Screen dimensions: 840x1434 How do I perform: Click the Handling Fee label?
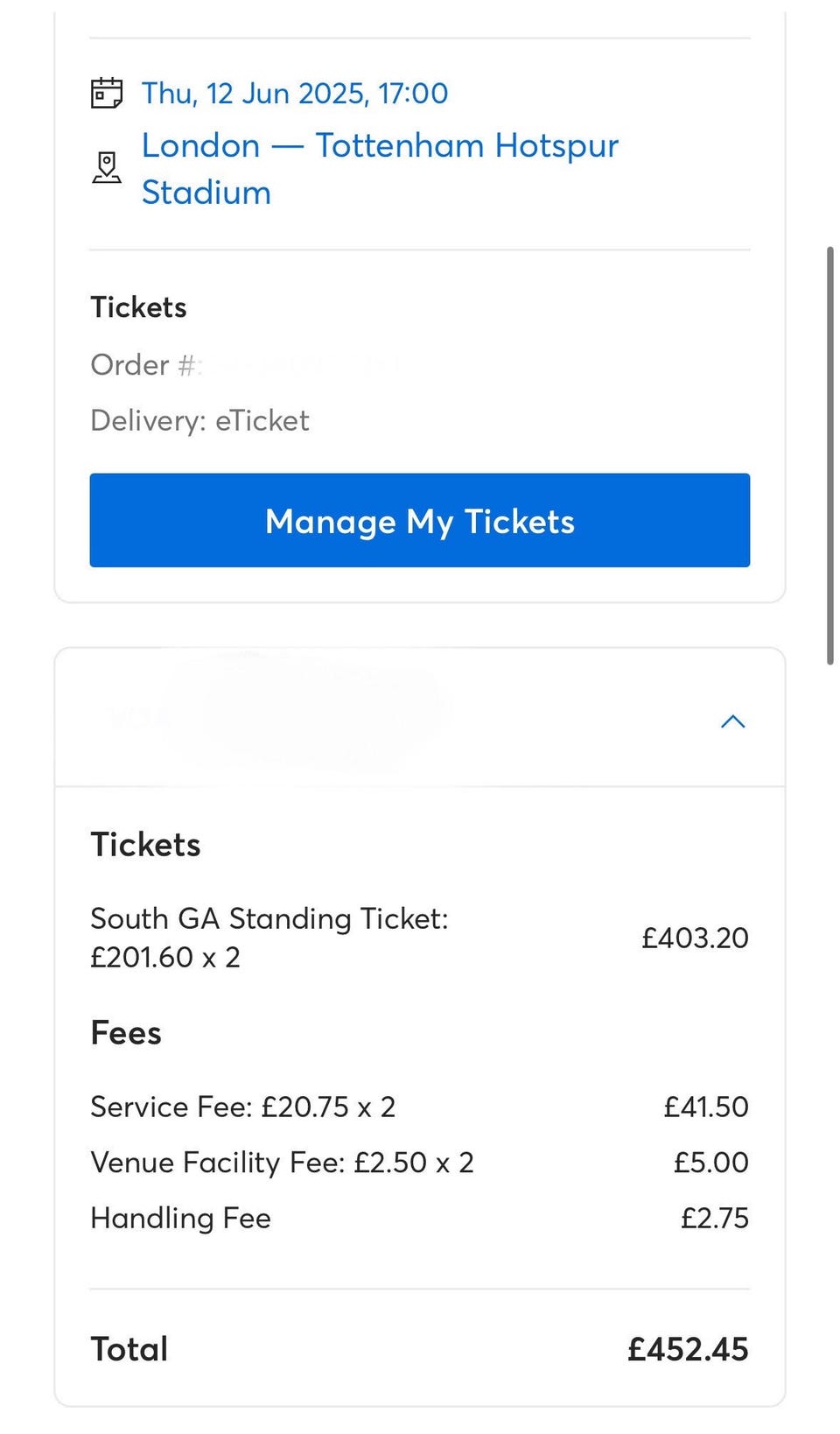180,1219
